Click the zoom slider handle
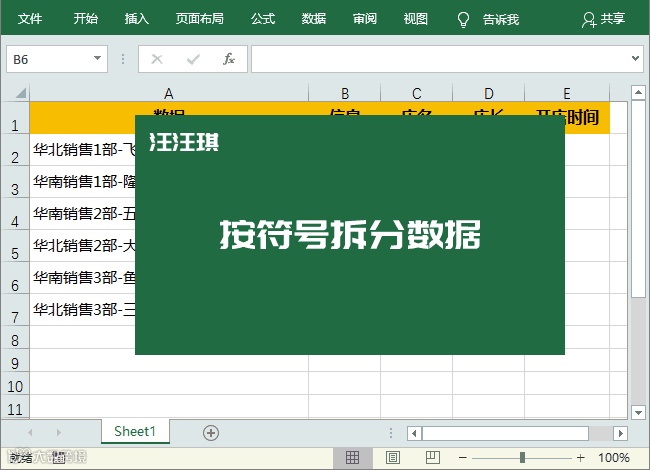The width and height of the screenshot is (650, 470). (522, 458)
